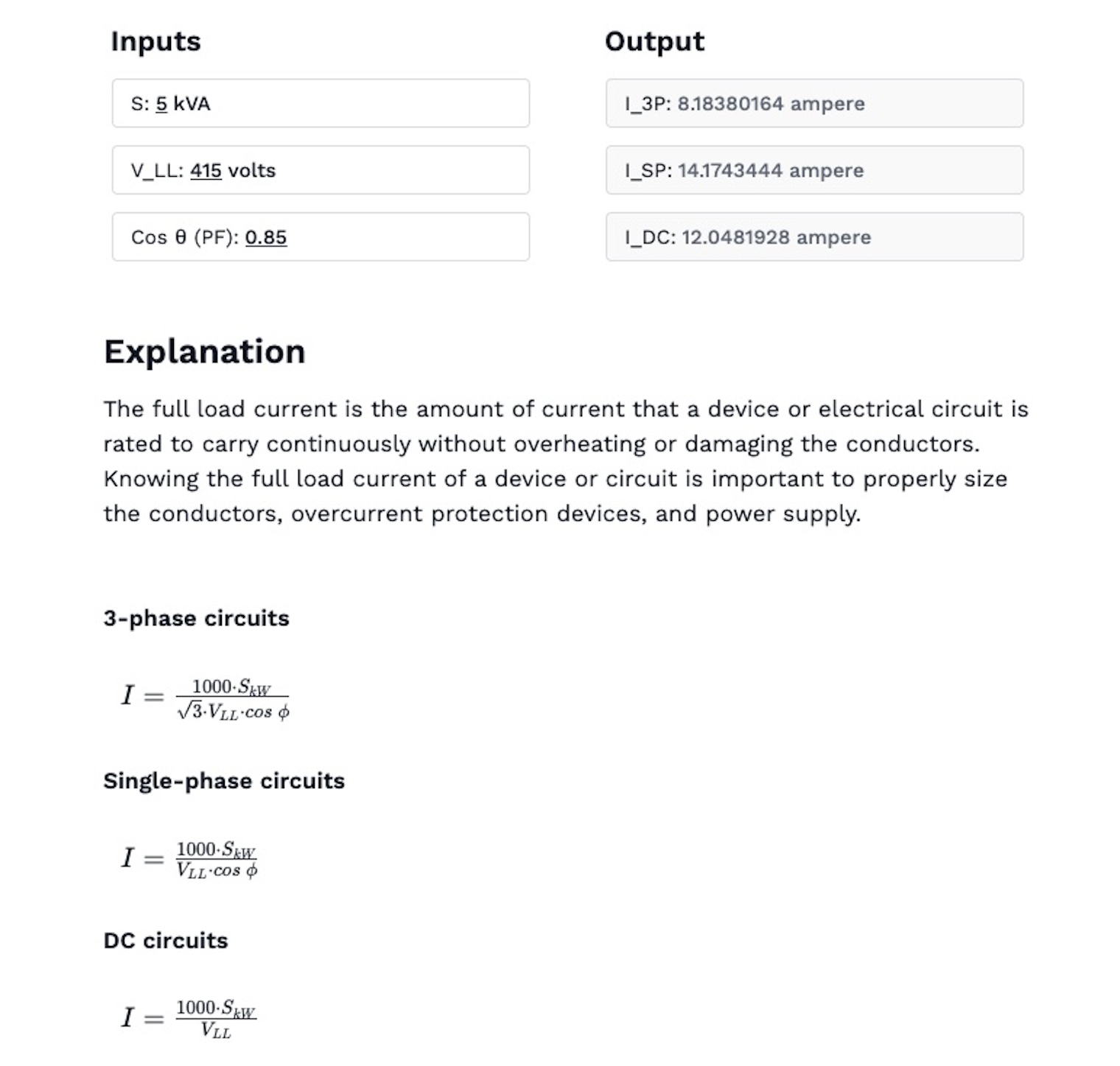Click the Inputs heading
The width and height of the screenshot is (1120, 1066).
click(155, 41)
